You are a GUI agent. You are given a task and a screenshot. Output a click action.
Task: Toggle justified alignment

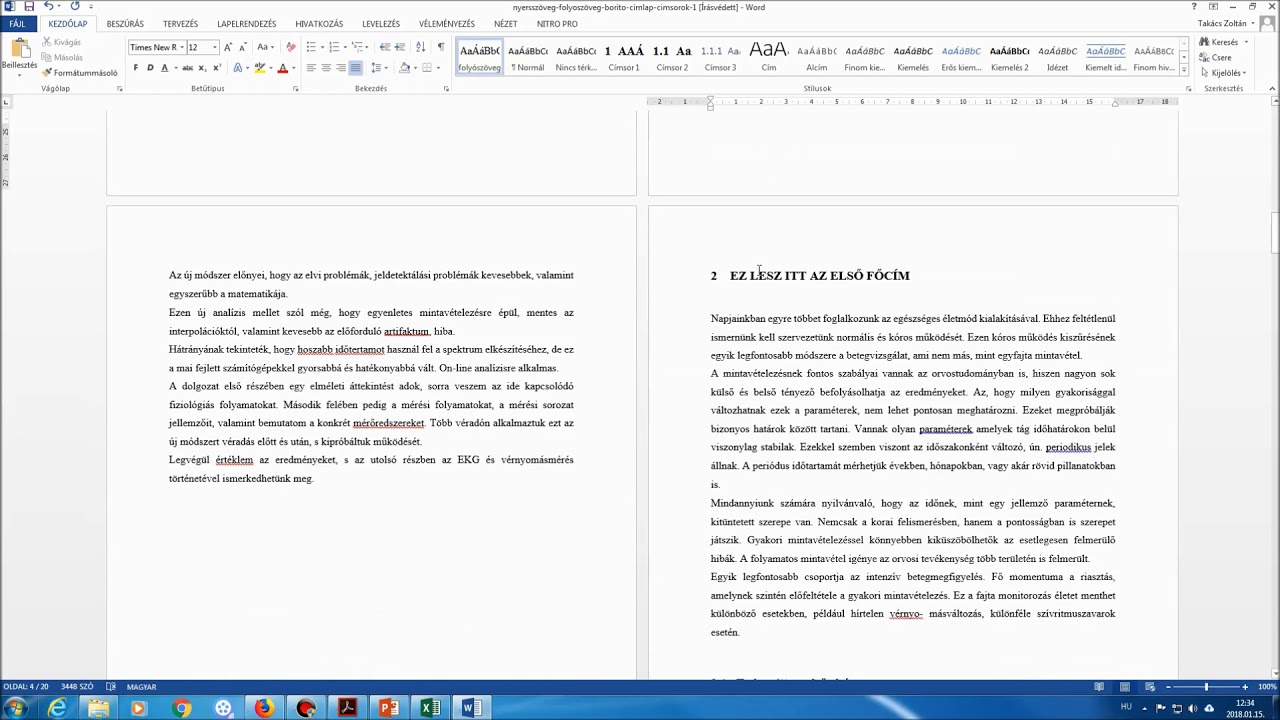[x=355, y=68]
